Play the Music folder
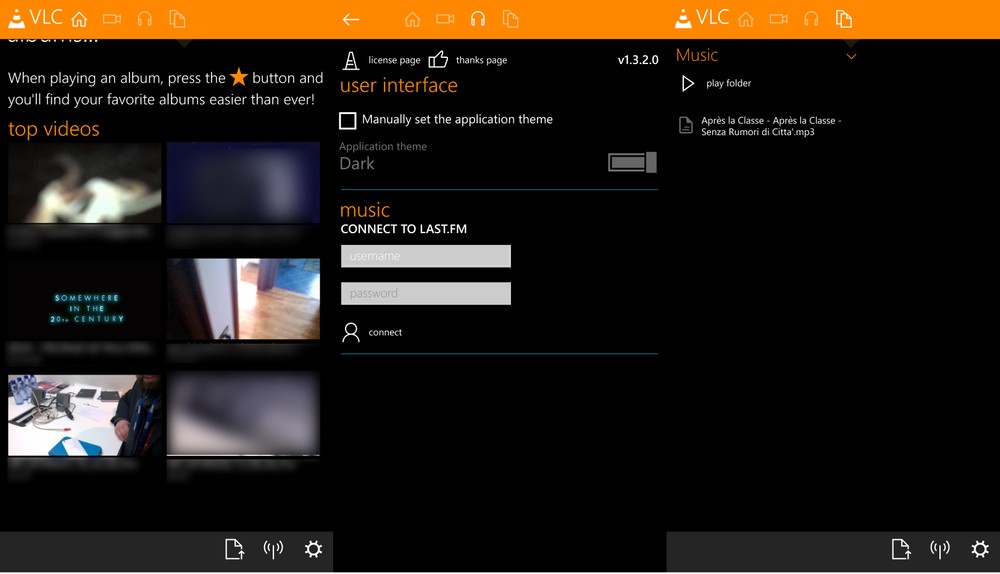The image size is (1000, 574). 716,84
